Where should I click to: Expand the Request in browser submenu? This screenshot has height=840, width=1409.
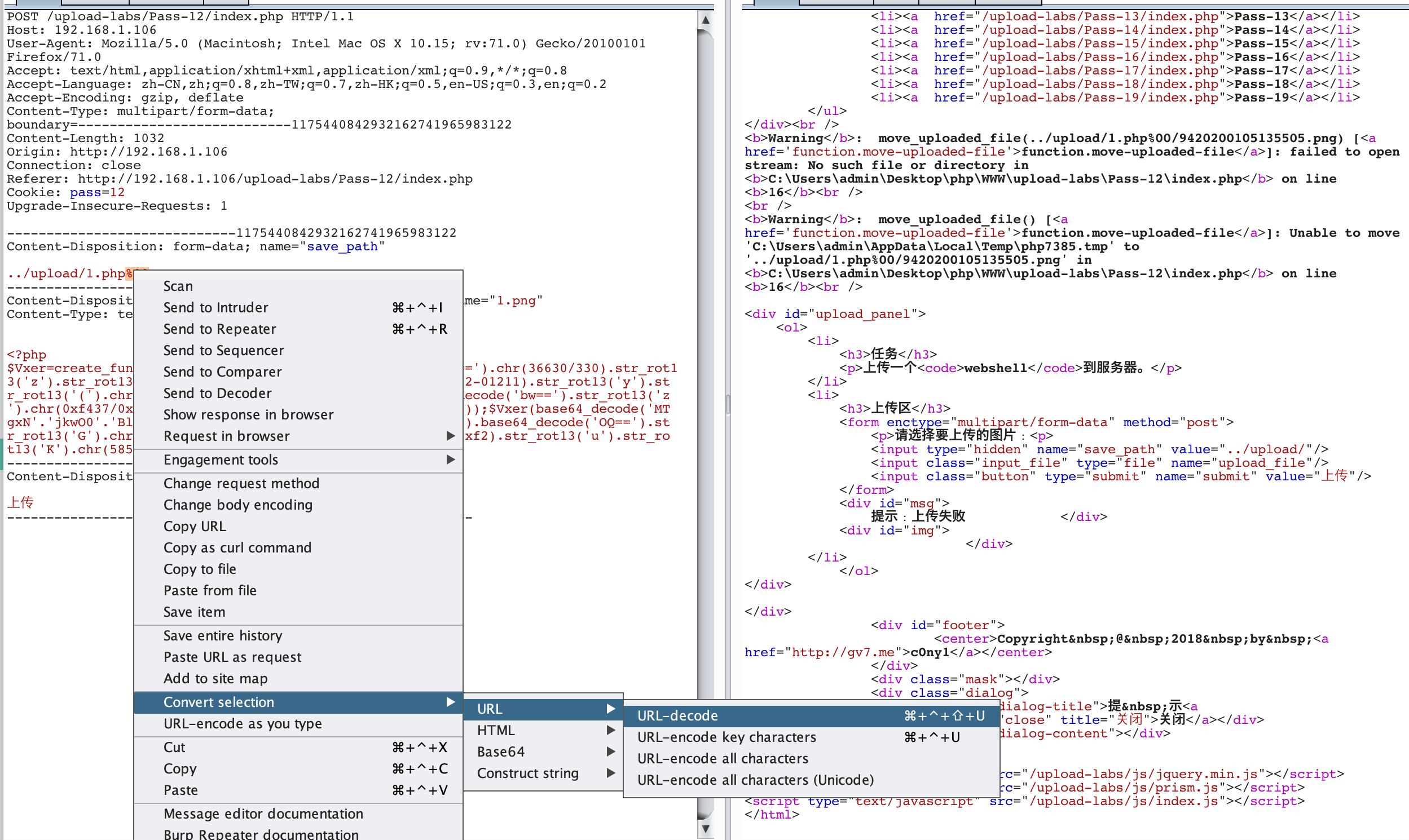coord(298,436)
